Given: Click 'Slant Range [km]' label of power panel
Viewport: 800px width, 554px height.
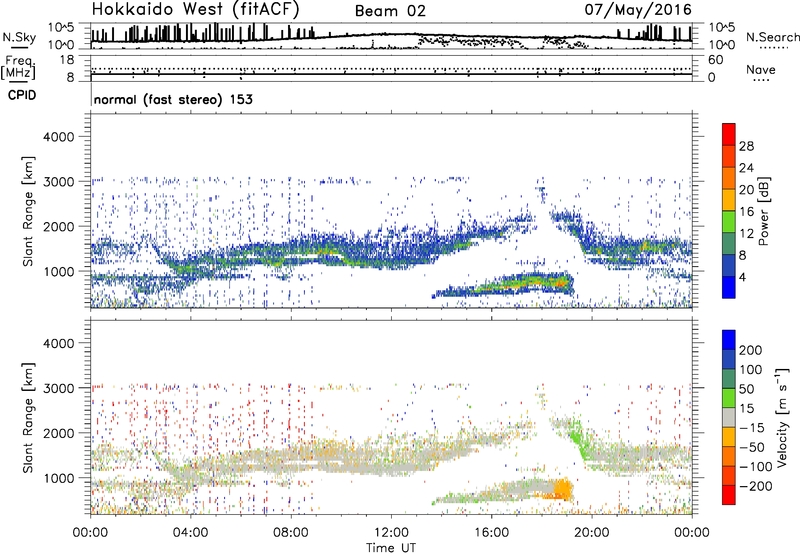Looking at the screenshot, I should click(x=28, y=211).
